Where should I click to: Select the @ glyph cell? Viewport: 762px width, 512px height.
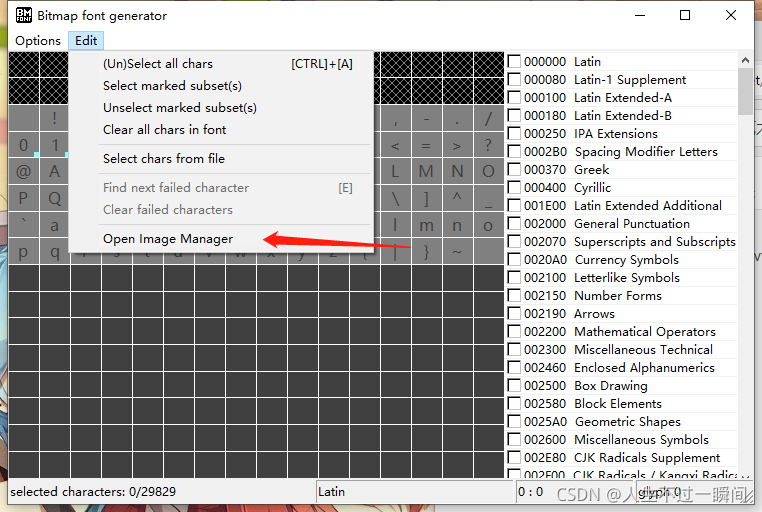[23, 171]
